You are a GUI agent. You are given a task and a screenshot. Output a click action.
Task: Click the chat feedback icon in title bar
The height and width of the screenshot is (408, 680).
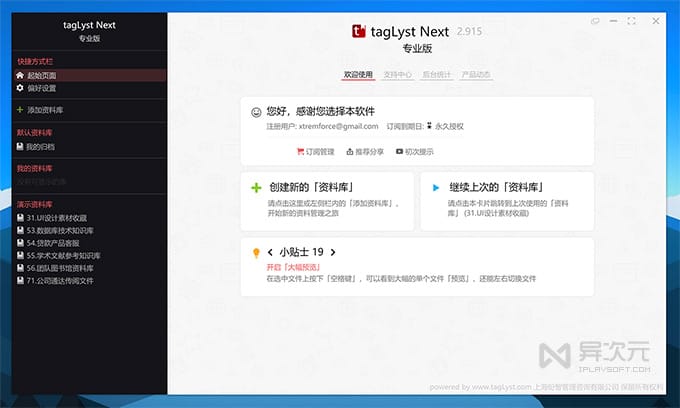595,21
